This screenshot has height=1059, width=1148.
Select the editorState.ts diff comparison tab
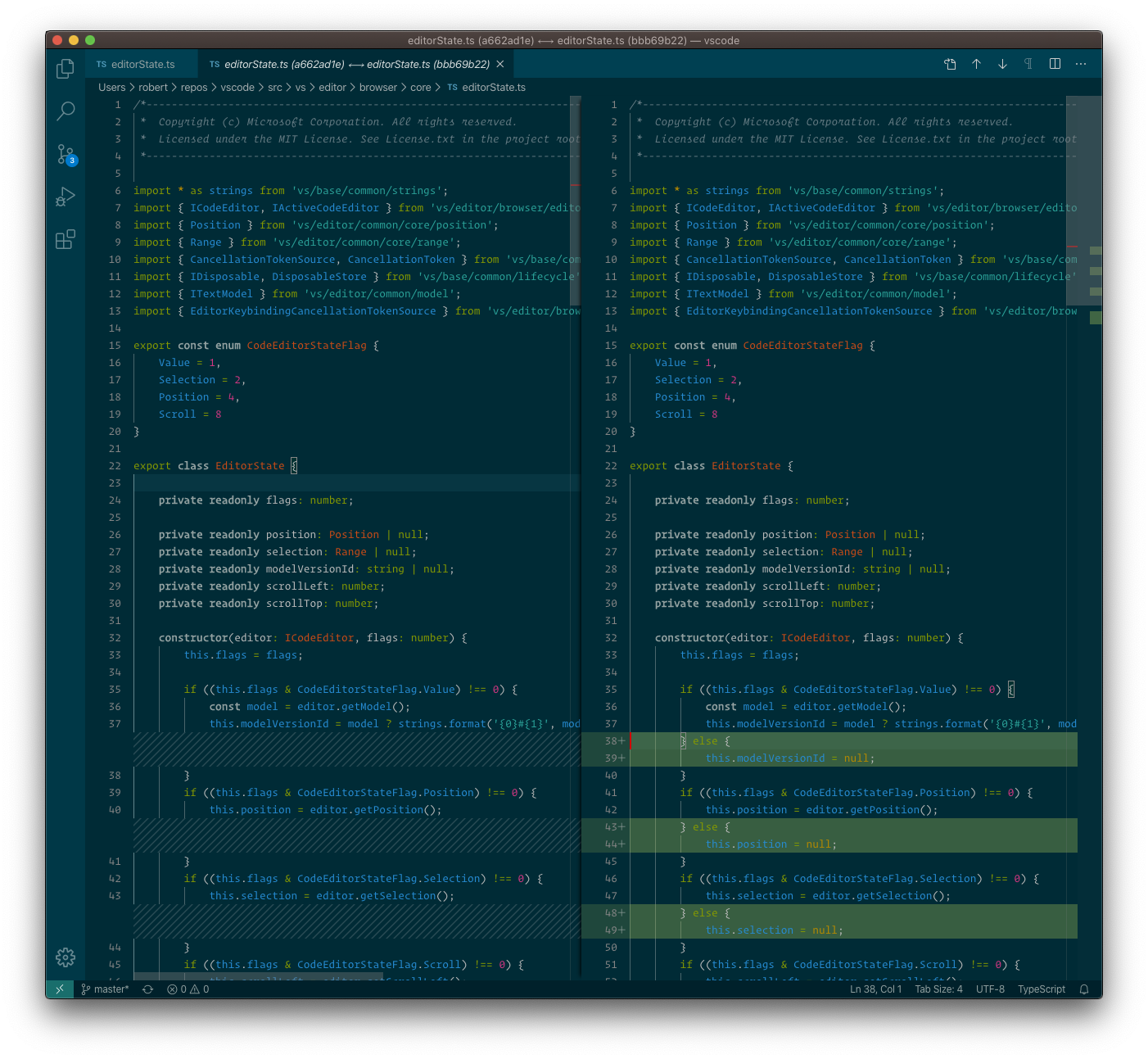tap(357, 64)
